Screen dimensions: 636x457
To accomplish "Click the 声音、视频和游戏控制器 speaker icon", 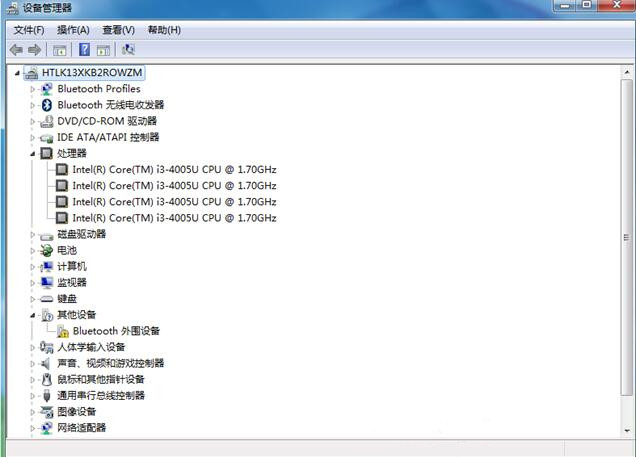I will point(46,363).
